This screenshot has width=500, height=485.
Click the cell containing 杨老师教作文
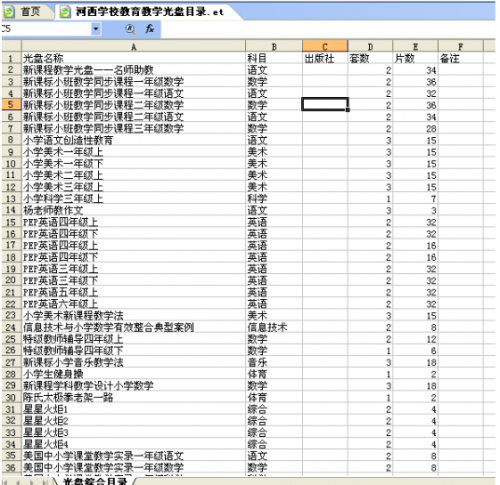tap(134, 210)
